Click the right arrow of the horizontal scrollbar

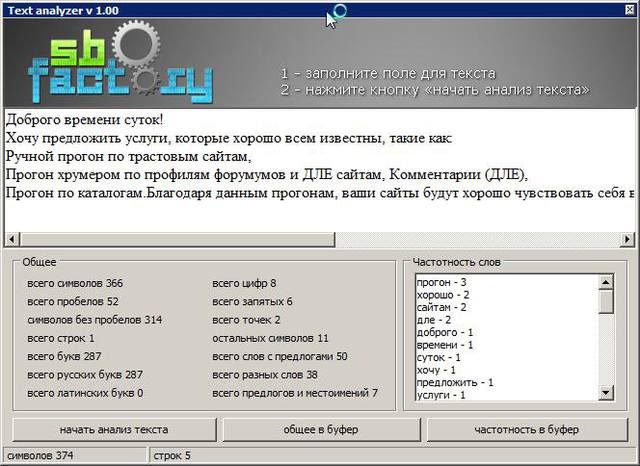627,239
